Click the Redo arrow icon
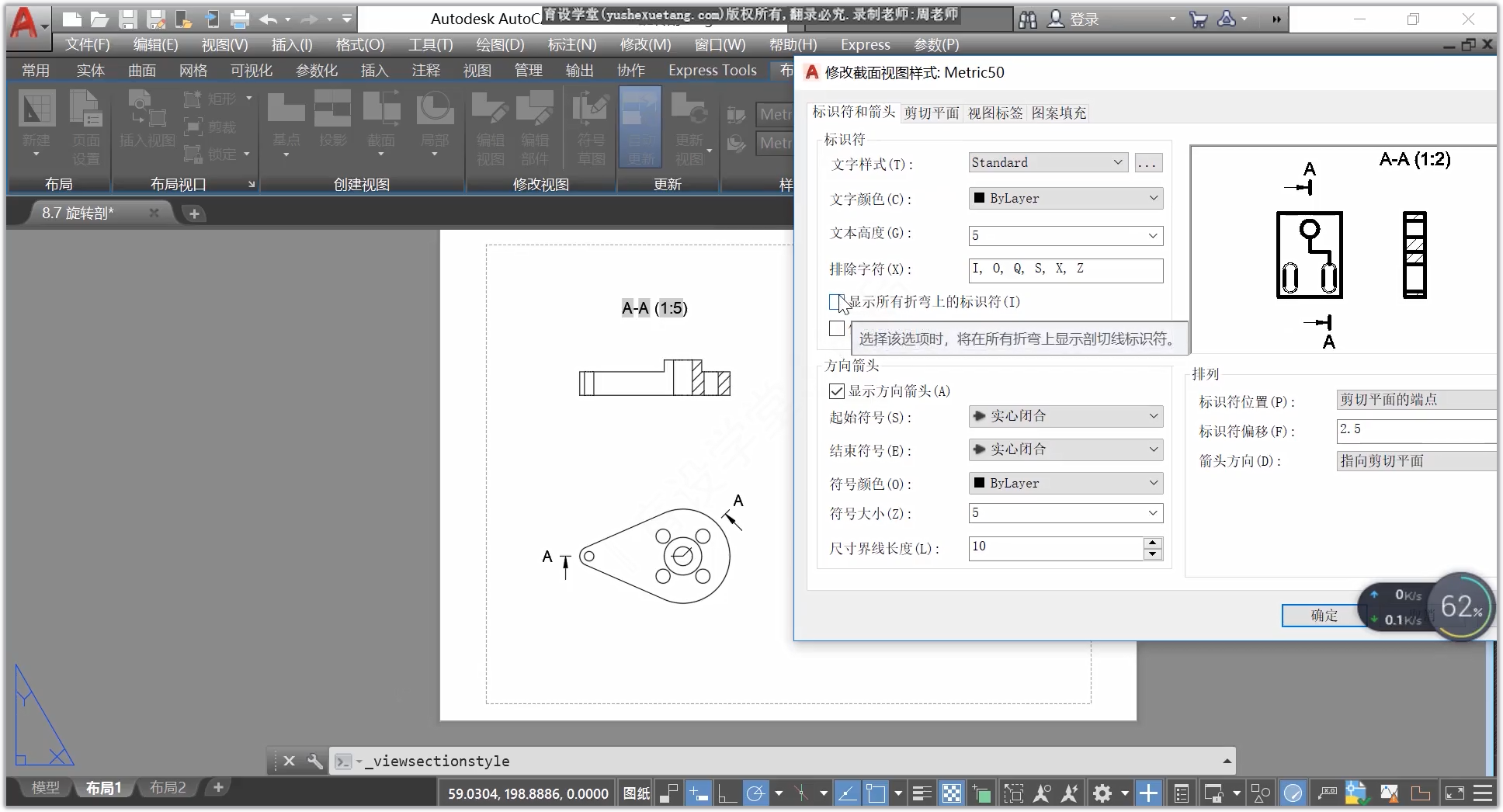 coord(309,19)
